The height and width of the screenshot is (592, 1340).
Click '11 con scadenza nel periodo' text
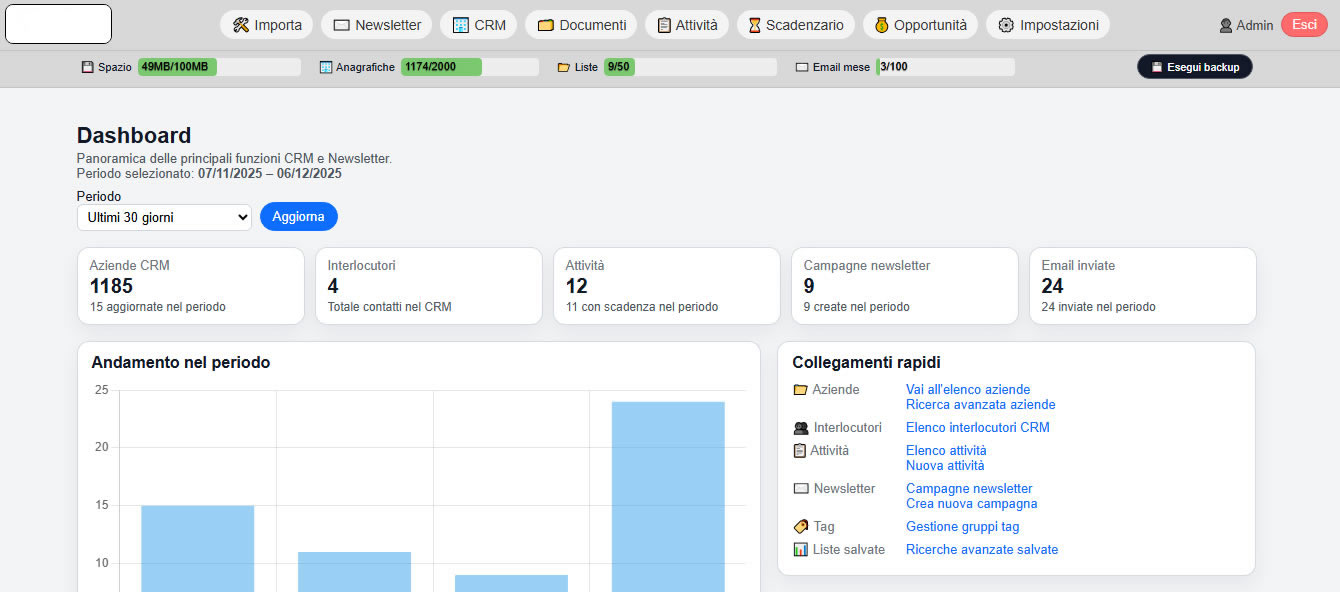pos(642,307)
